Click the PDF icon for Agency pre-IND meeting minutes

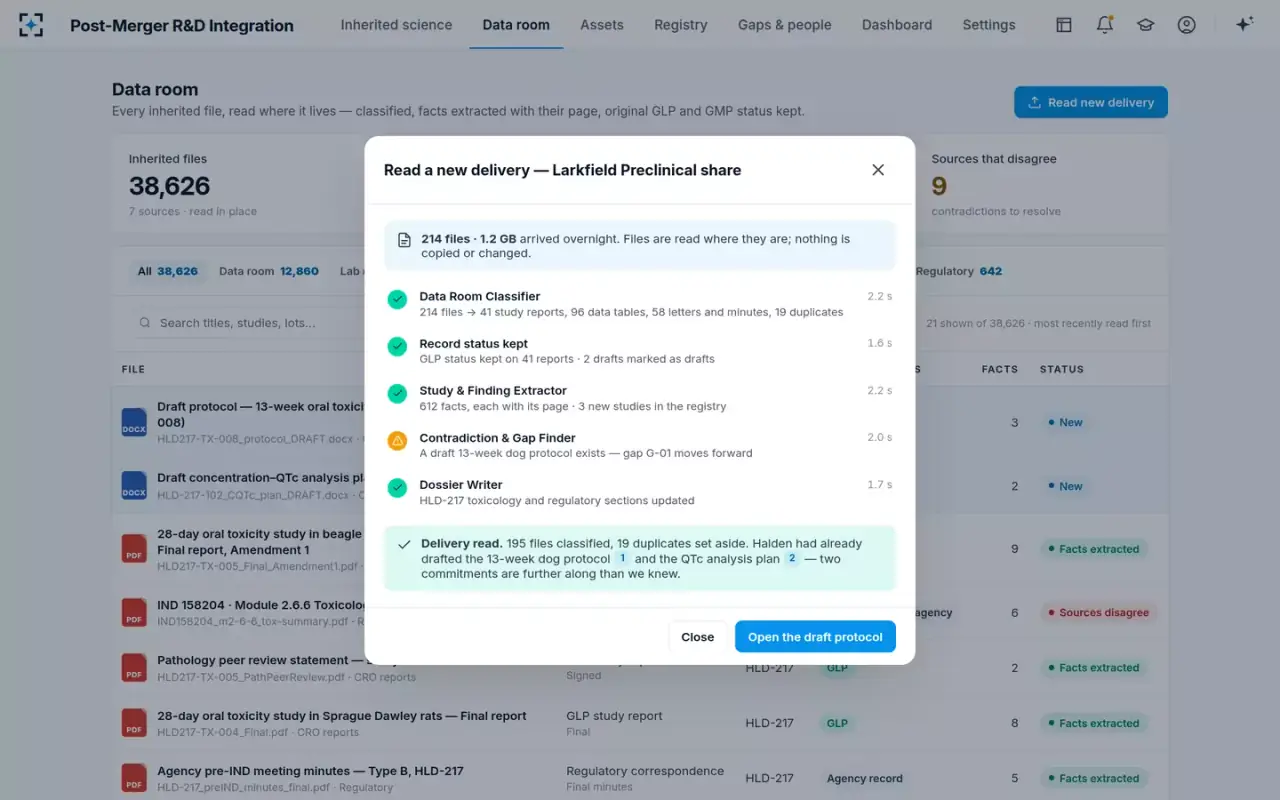[x=134, y=779]
